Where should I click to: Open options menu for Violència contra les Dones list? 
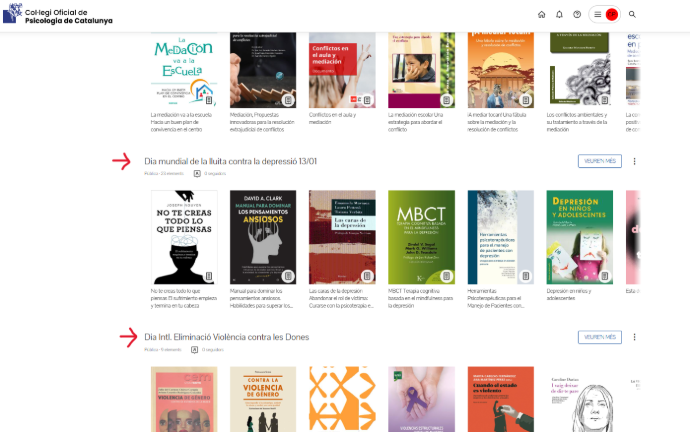634,337
